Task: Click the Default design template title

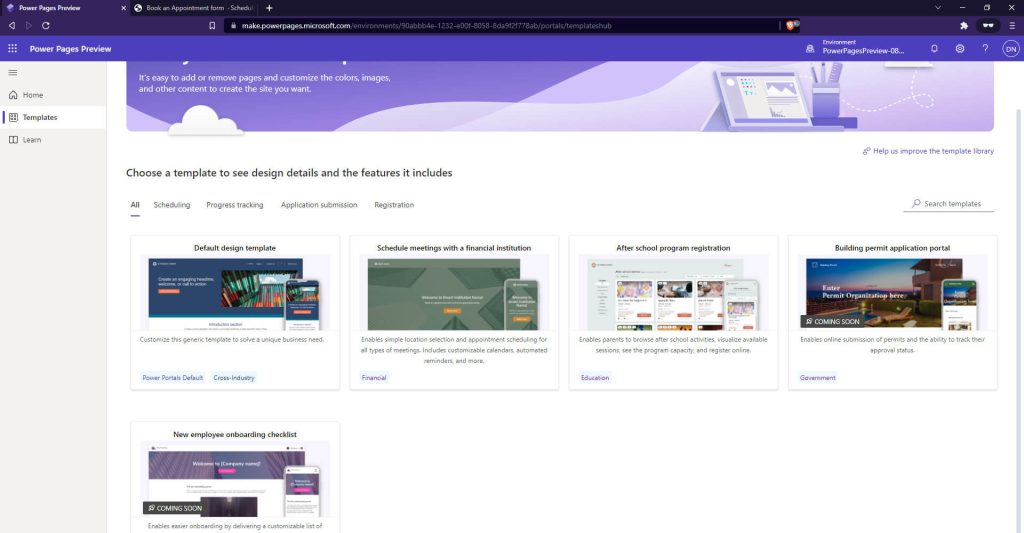Action: [235, 248]
